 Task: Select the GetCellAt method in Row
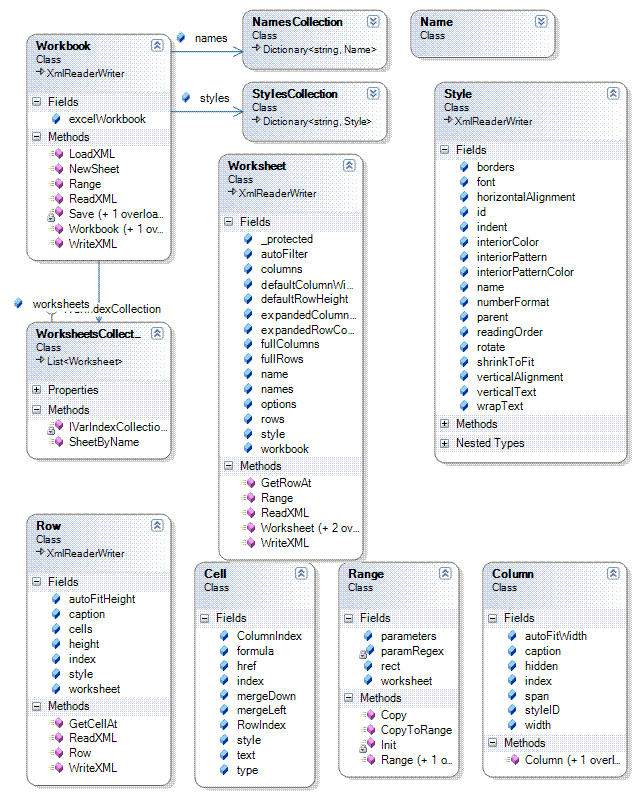click(x=92, y=722)
